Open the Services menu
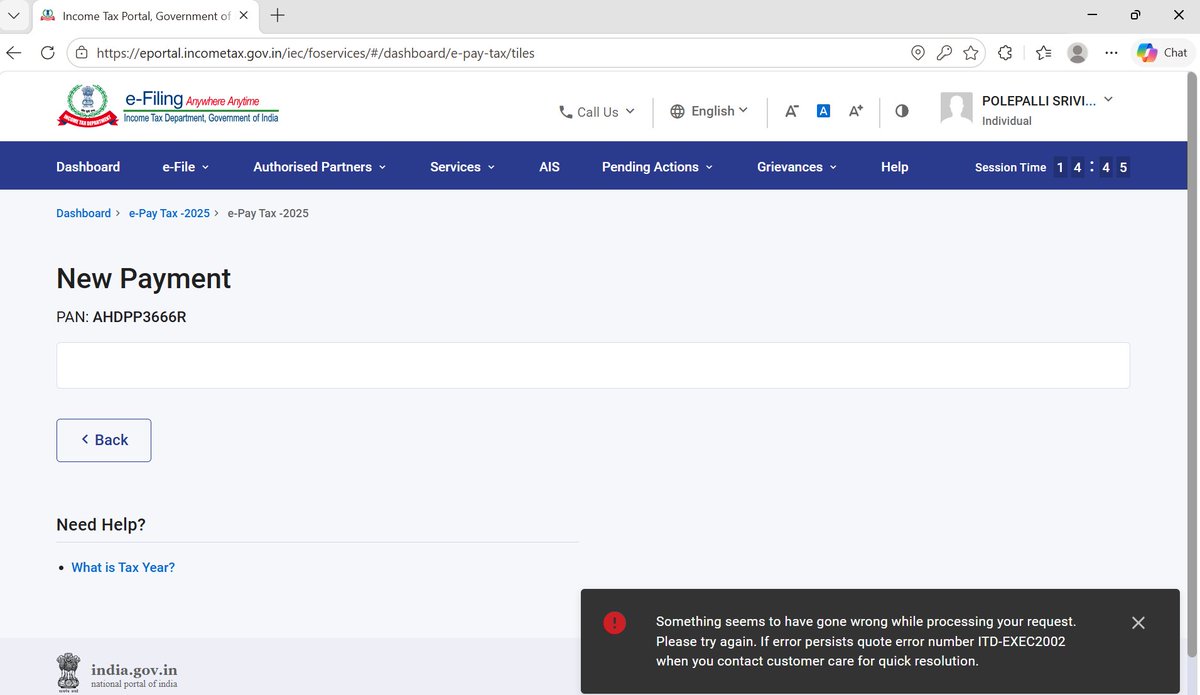Screen dimensions: 1200x695 [463, 167]
